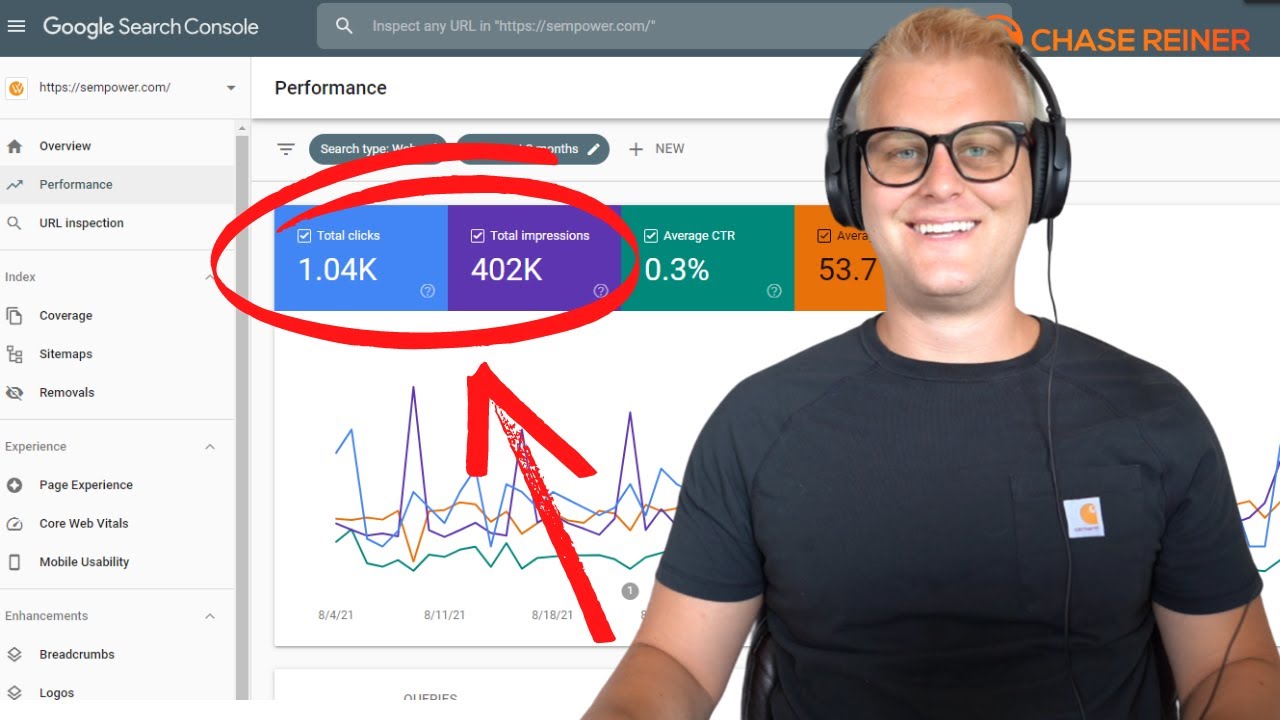Click the Breadcrumbs layers icon

[x=14, y=655]
